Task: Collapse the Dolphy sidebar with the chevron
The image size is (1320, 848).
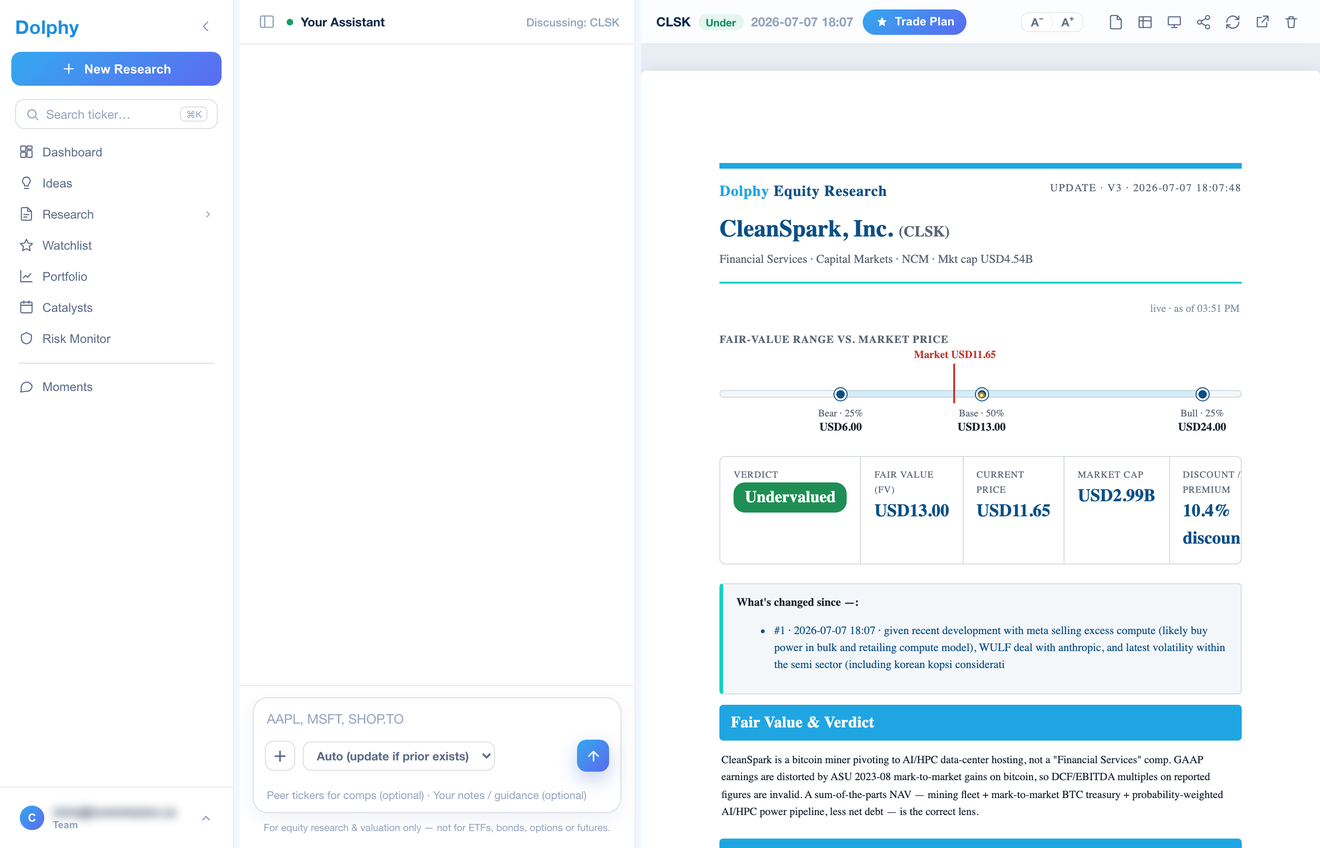Action: 206,27
